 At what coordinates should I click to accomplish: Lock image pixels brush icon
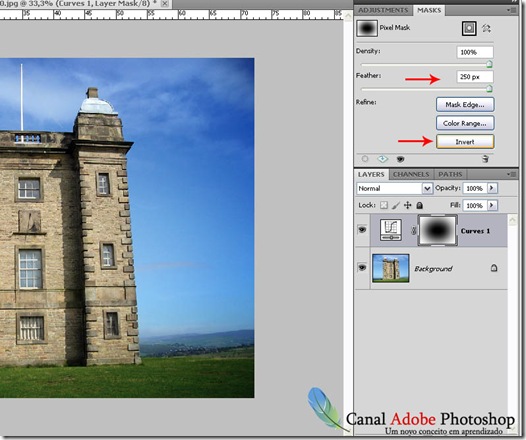point(396,205)
